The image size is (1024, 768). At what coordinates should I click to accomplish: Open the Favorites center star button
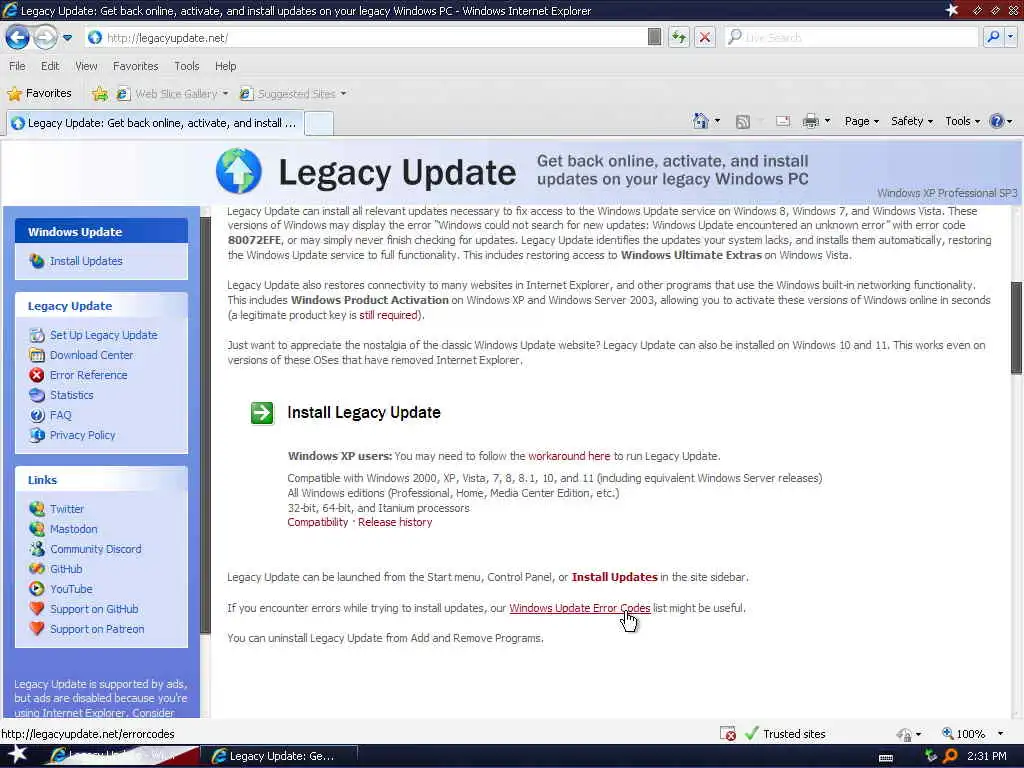coord(39,93)
